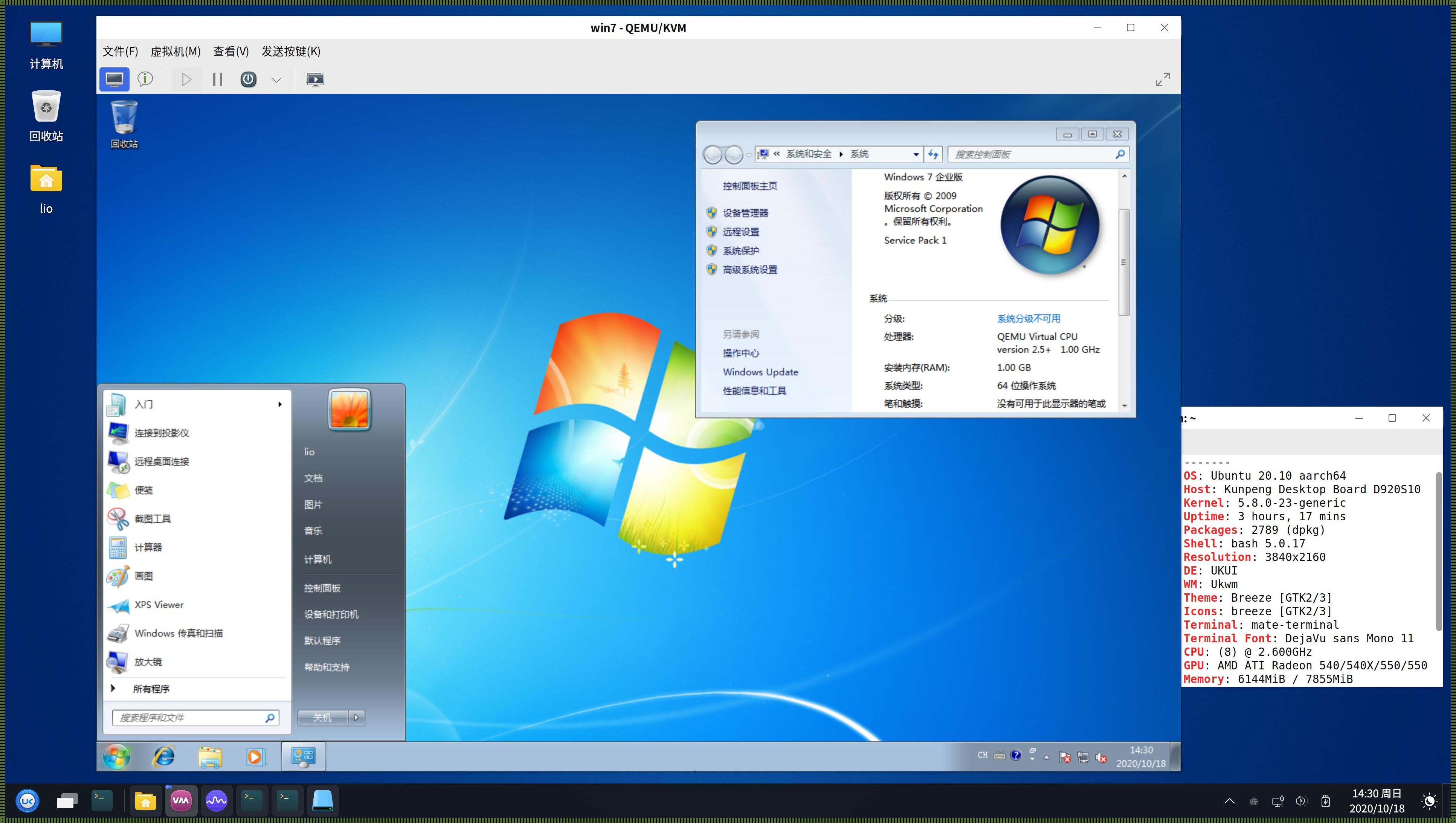Open 系统保护 link
Viewport: 1456px width, 823px height.
point(741,251)
